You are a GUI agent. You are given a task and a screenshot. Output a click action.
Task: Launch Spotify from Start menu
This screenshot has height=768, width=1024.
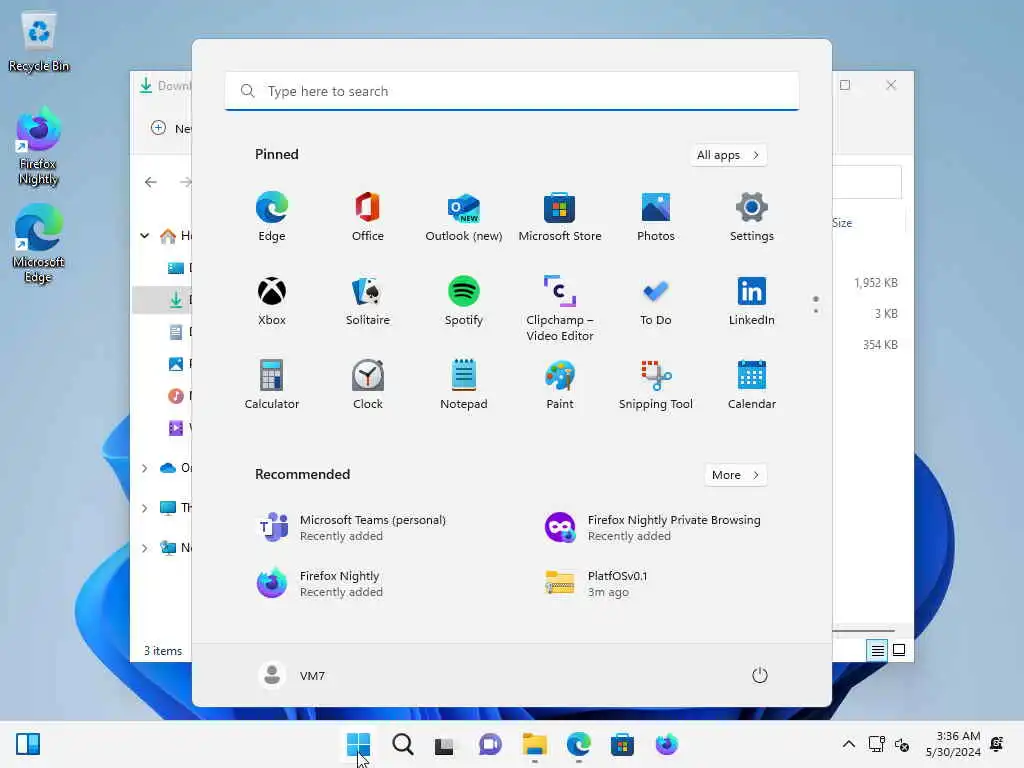point(464,301)
